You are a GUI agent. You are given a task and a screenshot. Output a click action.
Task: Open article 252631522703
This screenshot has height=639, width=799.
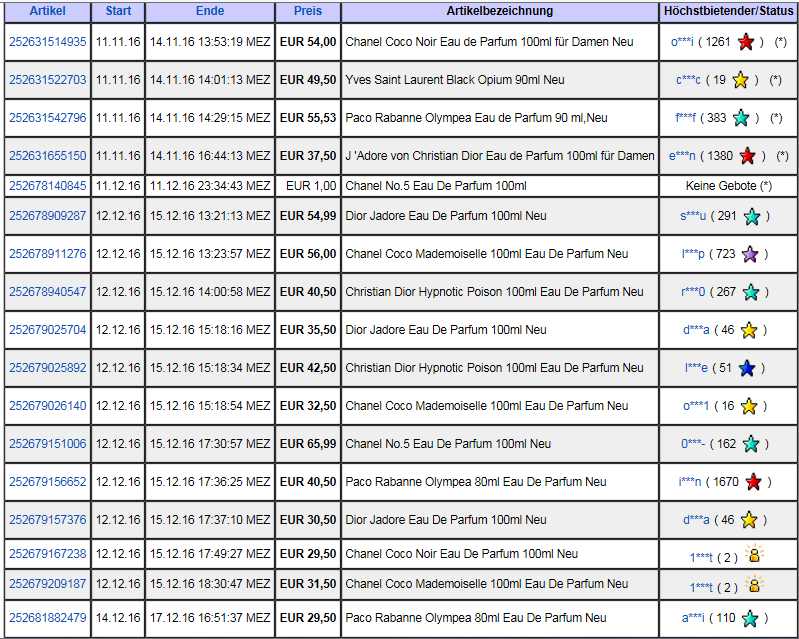pyautogui.click(x=48, y=80)
